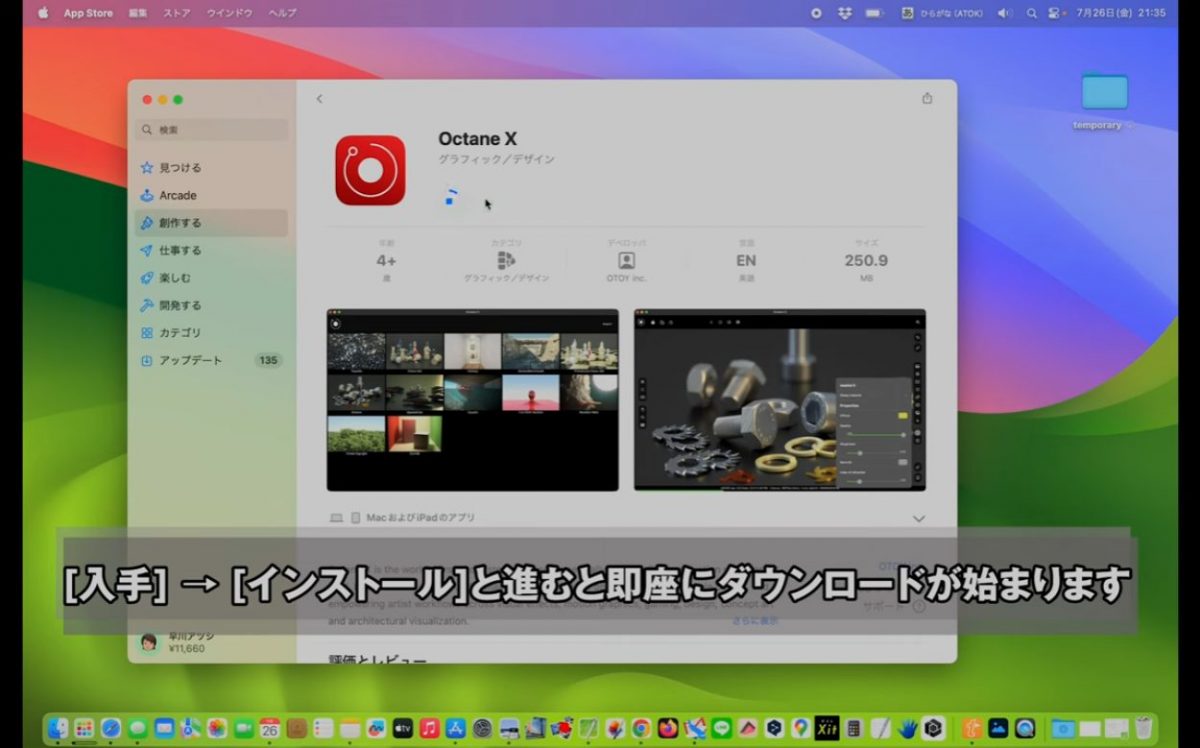Open Google Maps in the Dock
This screenshot has width=1200, height=748.
click(x=800, y=728)
